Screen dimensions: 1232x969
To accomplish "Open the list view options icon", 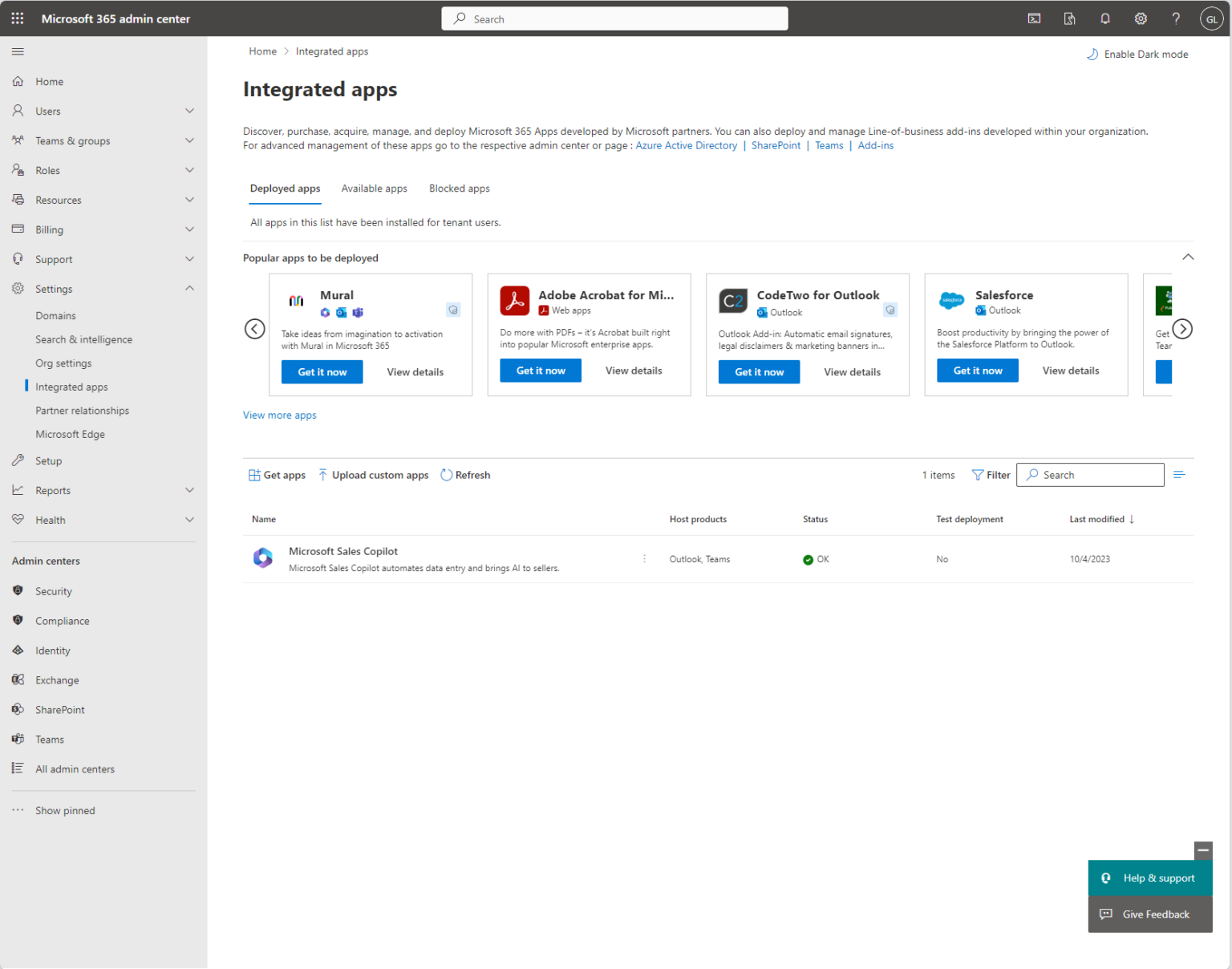I will [x=1179, y=475].
